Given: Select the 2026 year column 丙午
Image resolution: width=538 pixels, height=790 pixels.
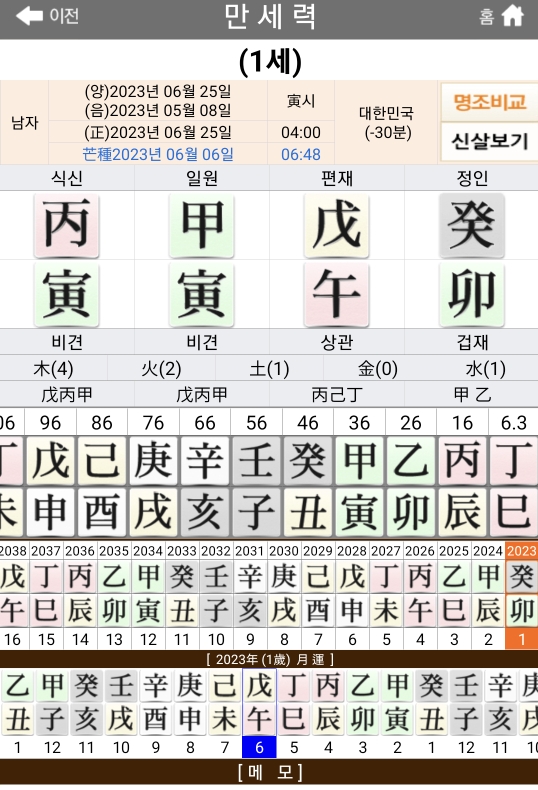Looking at the screenshot, I should [420, 596].
